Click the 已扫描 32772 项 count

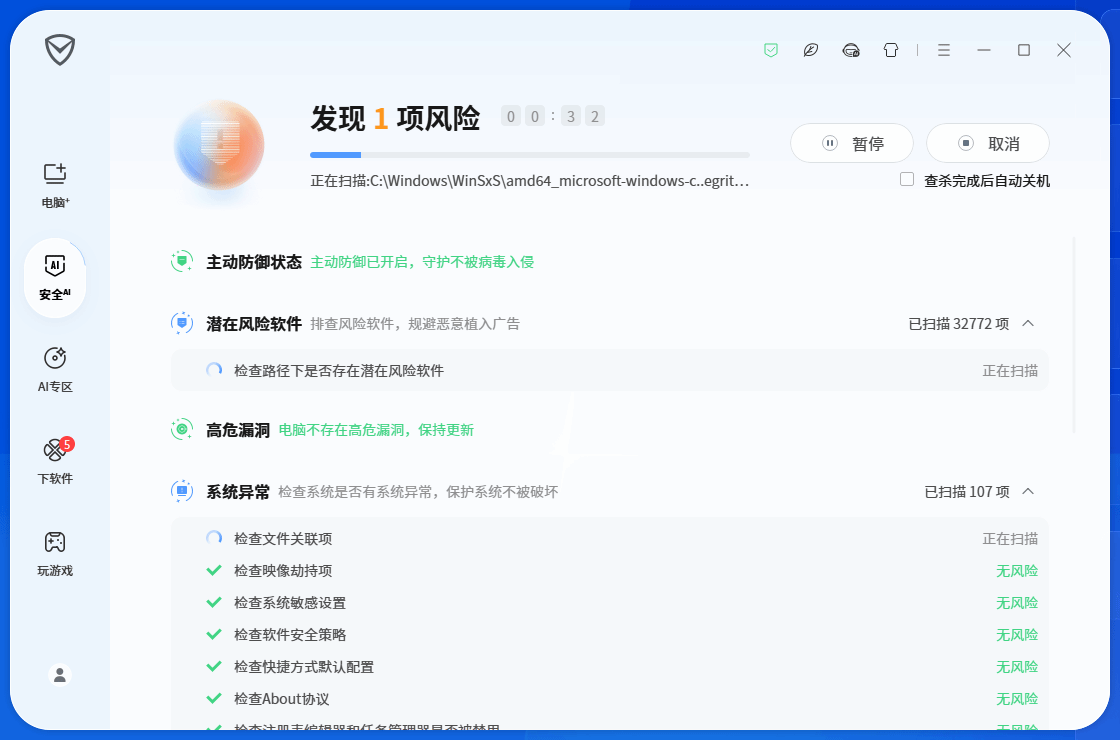pos(959,324)
